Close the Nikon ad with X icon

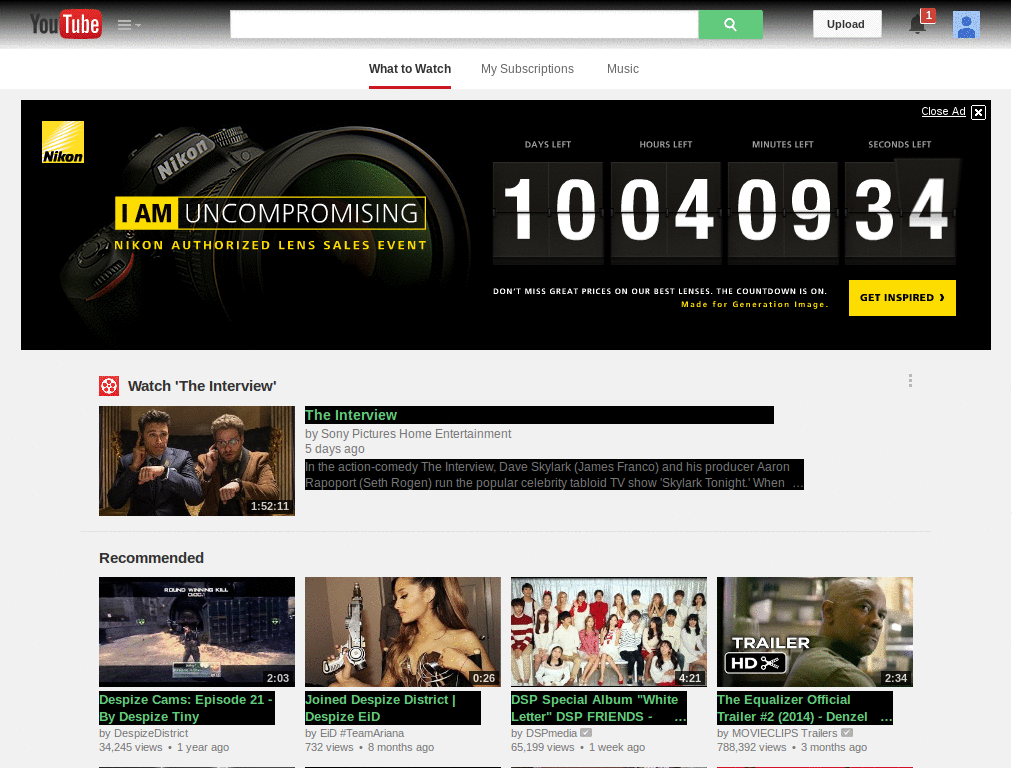point(978,112)
